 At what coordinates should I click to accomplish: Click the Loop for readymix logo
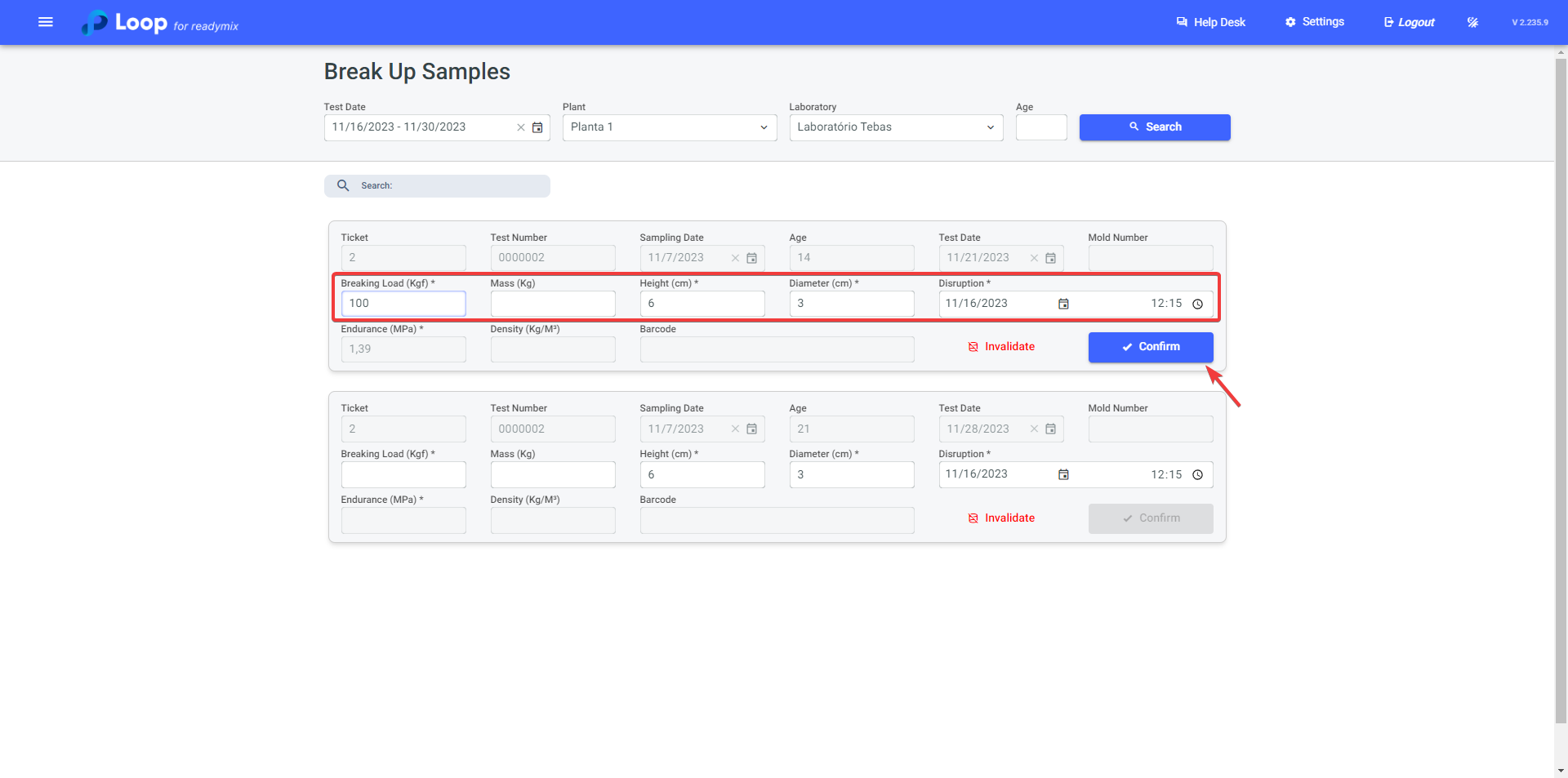tap(160, 23)
